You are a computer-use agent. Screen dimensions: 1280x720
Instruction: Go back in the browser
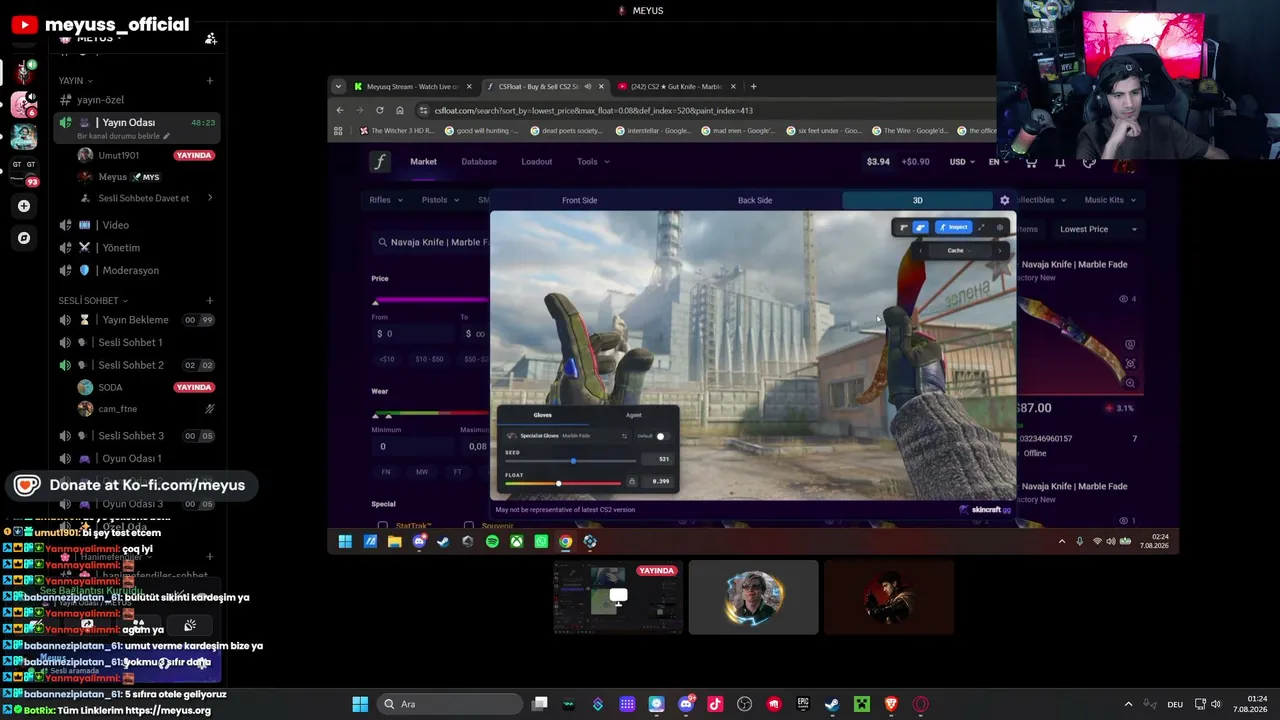click(x=340, y=110)
